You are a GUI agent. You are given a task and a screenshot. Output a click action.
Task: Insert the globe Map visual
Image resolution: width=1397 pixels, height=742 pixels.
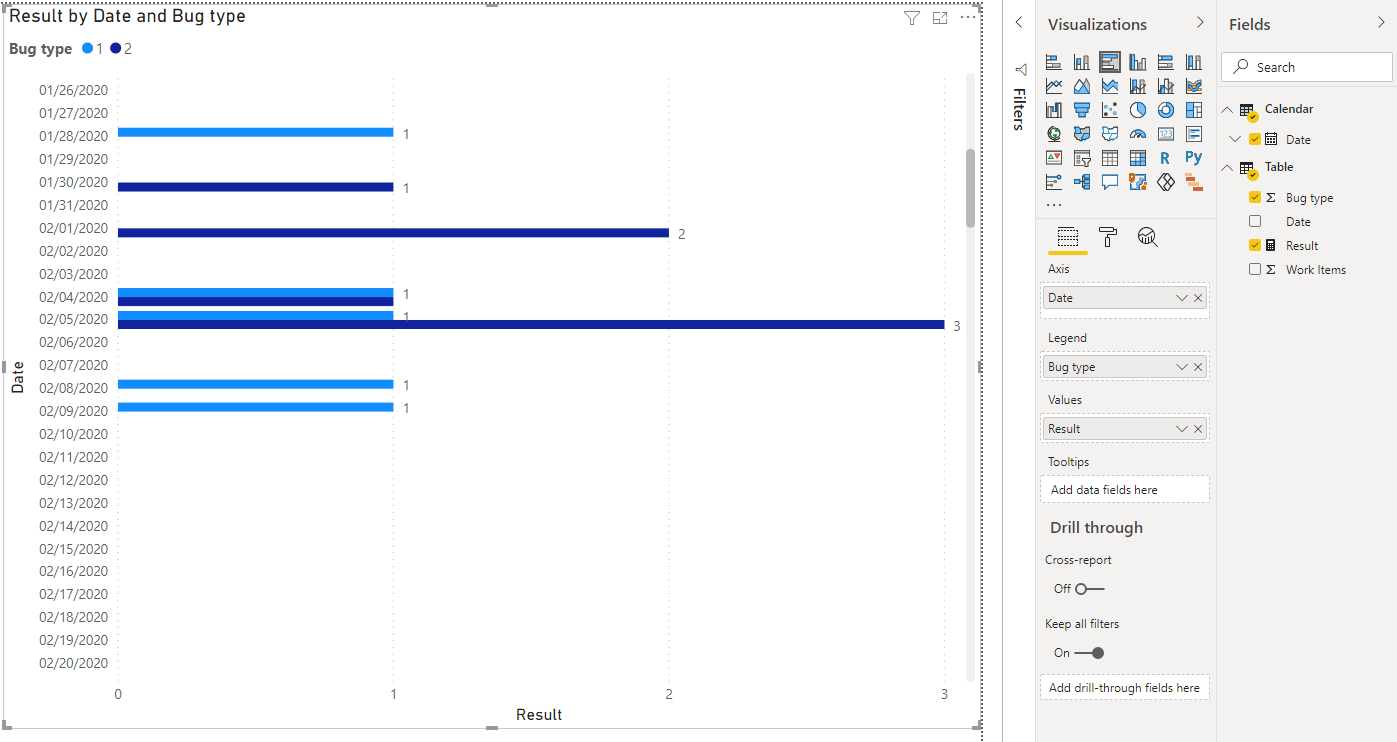click(x=1054, y=134)
